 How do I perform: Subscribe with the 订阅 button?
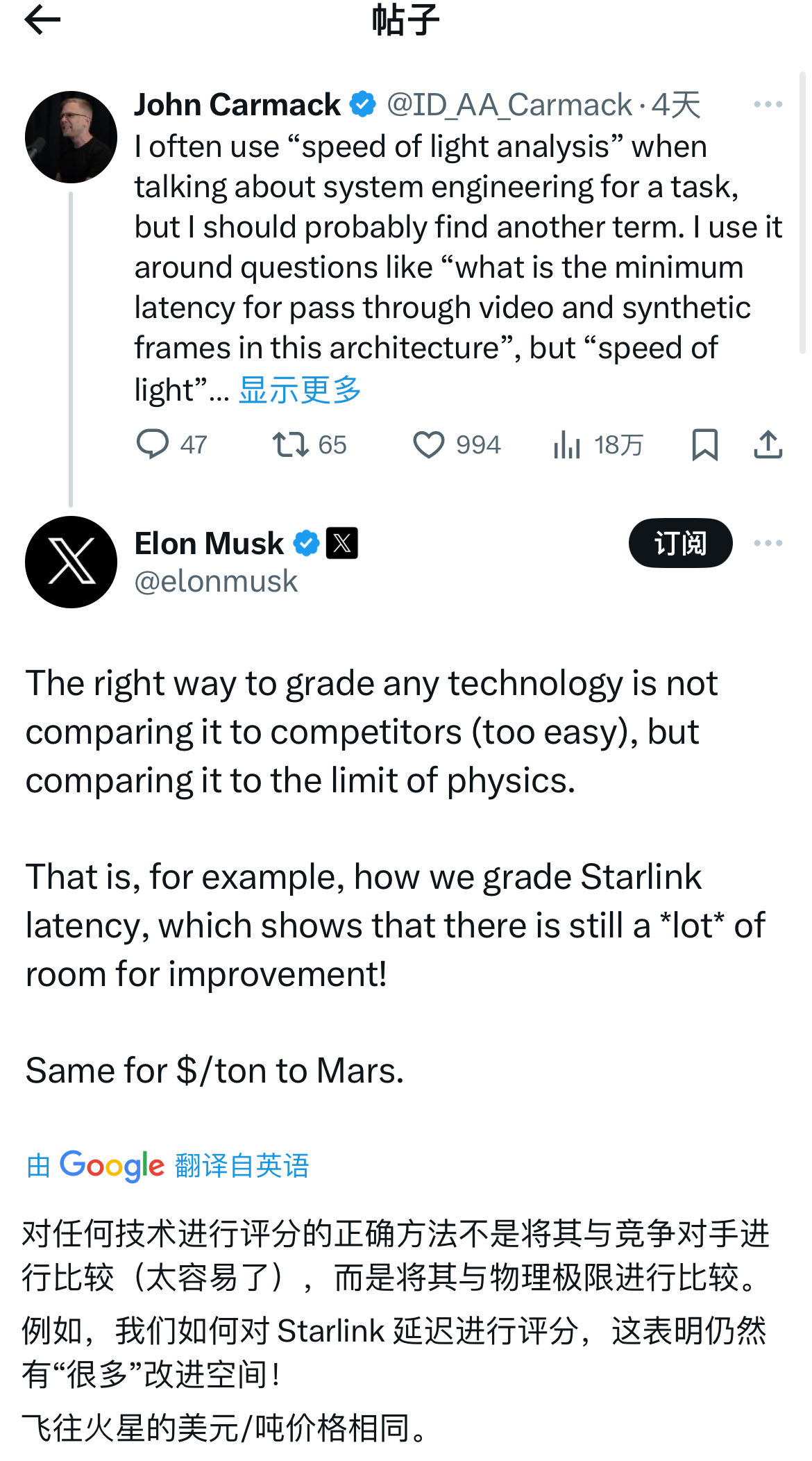(x=680, y=543)
